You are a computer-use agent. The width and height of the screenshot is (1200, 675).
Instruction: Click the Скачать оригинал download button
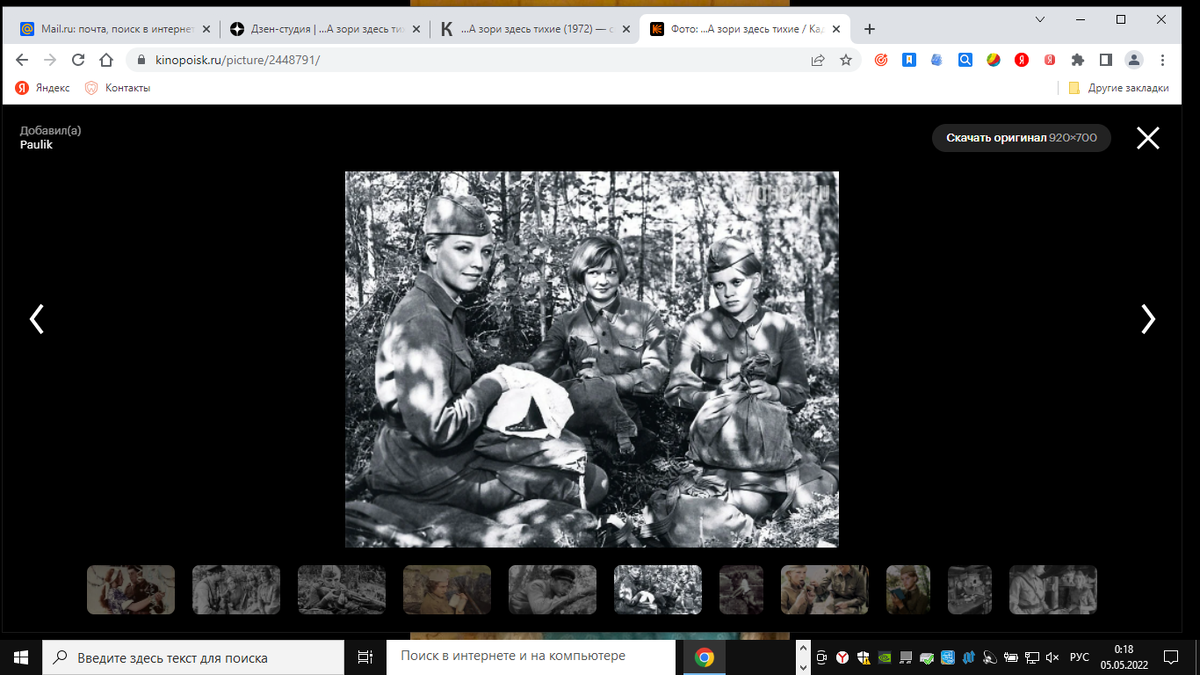1021,137
